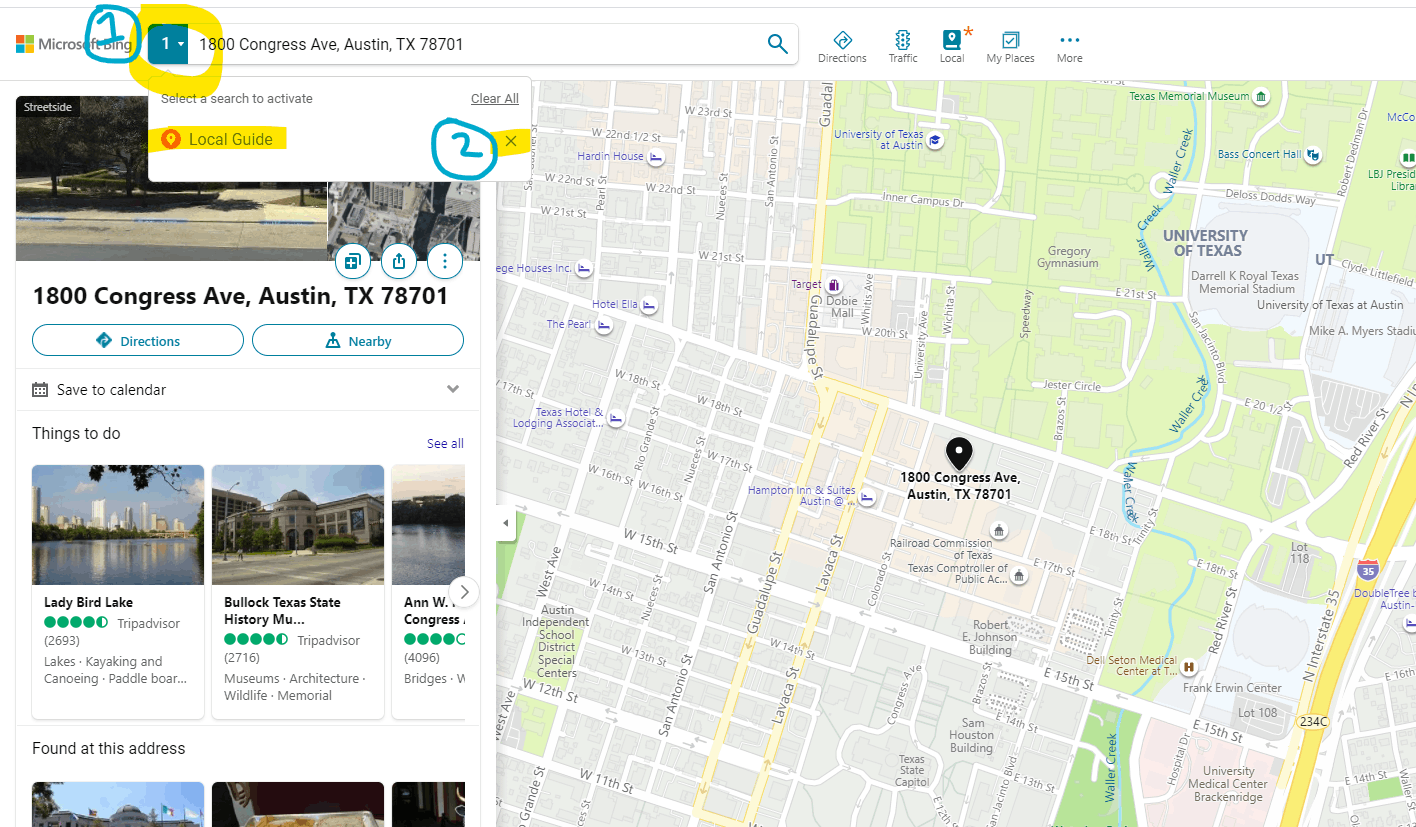Click the 1800 Congress Ave map pin
Image resolution: width=1416 pixels, height=827 pixels.
pyautogui.click(x=960, y=453)
